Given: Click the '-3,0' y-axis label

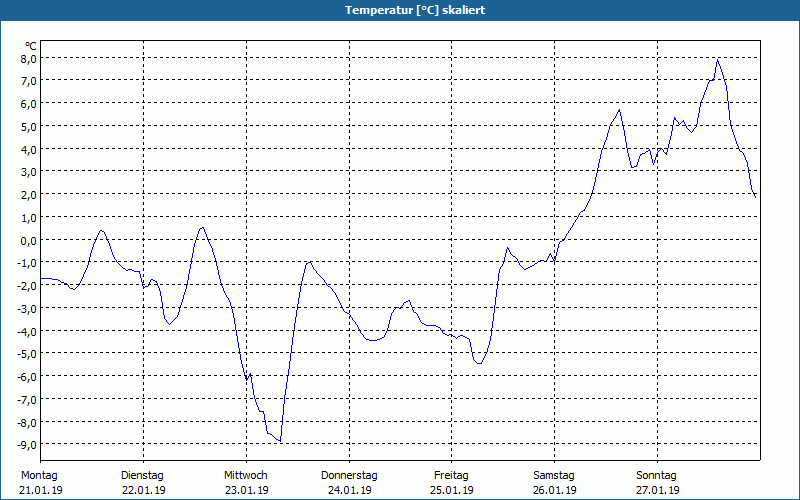Looking at the screenshot, I should click(x=28, y=308).
